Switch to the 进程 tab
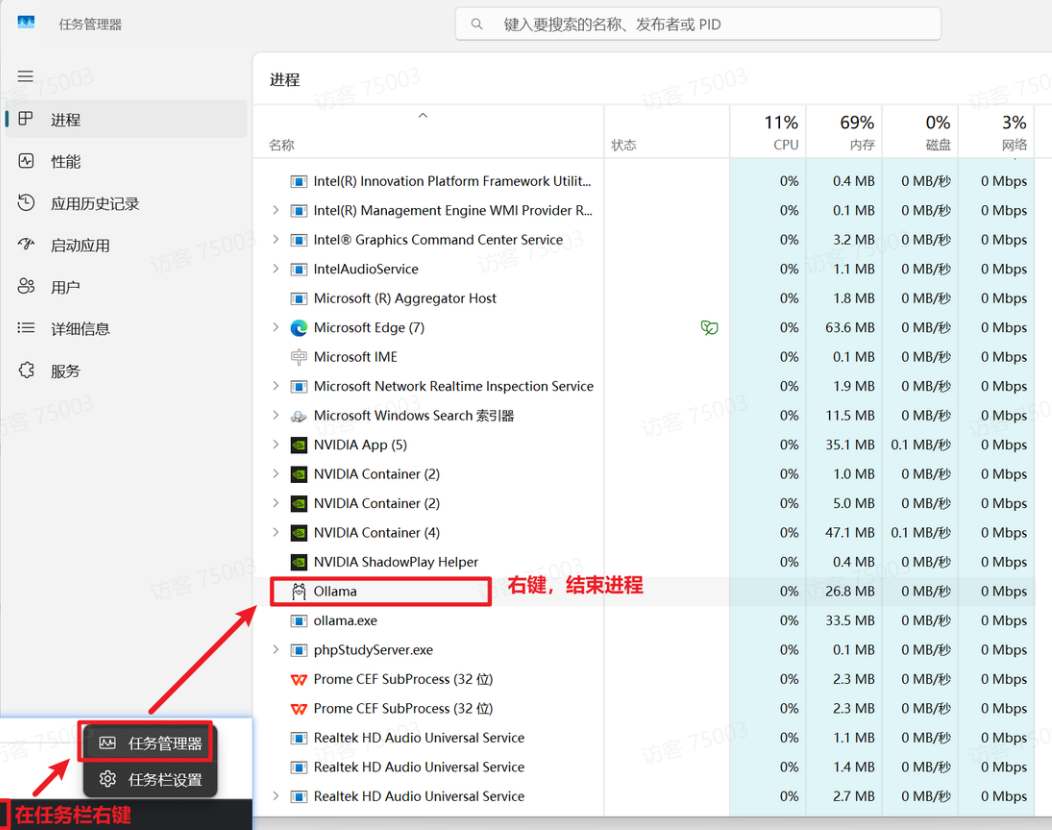Screen dimensions: 1052x830 point(126,119)
